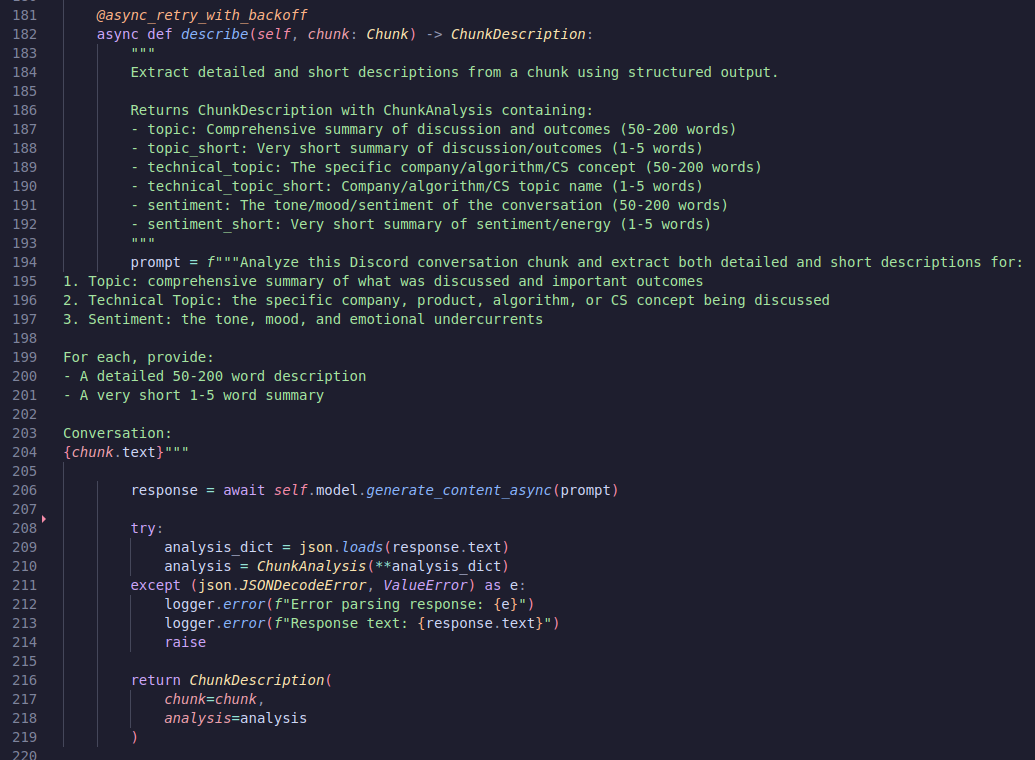Click the analysis=analysis keyword argument
This screenshot has width=1035, height=760.
tap(236, 718)
